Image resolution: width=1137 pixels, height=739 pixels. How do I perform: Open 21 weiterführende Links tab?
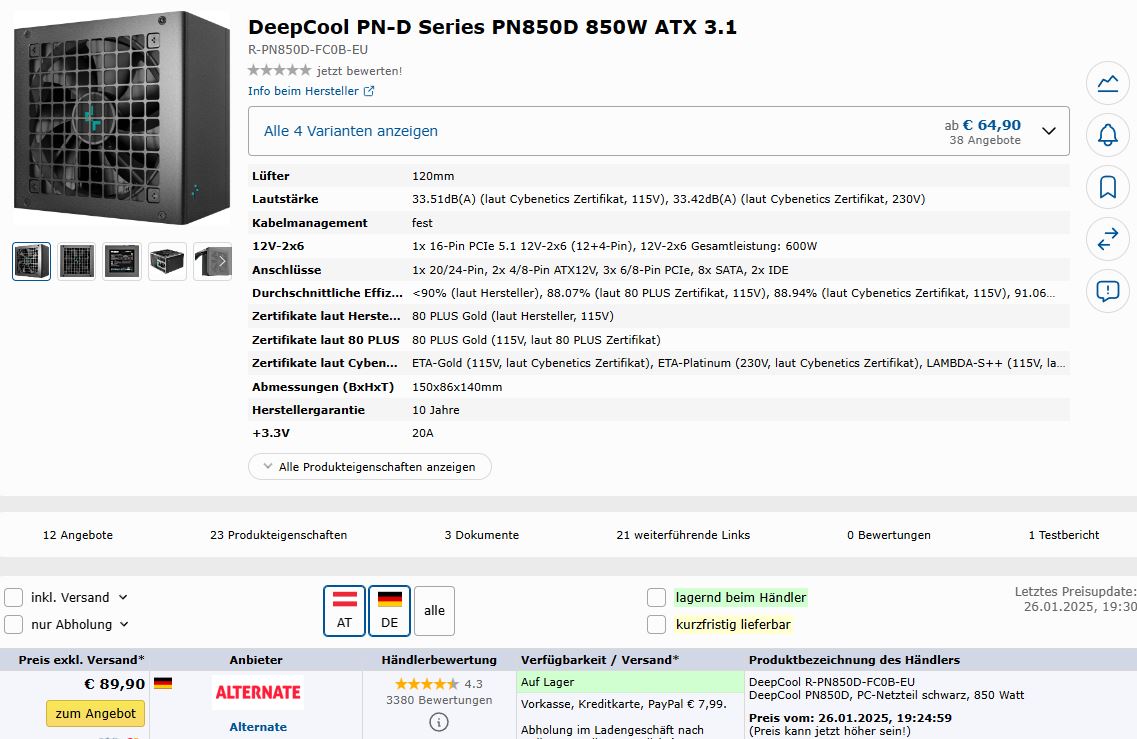(x=683, y=535)
